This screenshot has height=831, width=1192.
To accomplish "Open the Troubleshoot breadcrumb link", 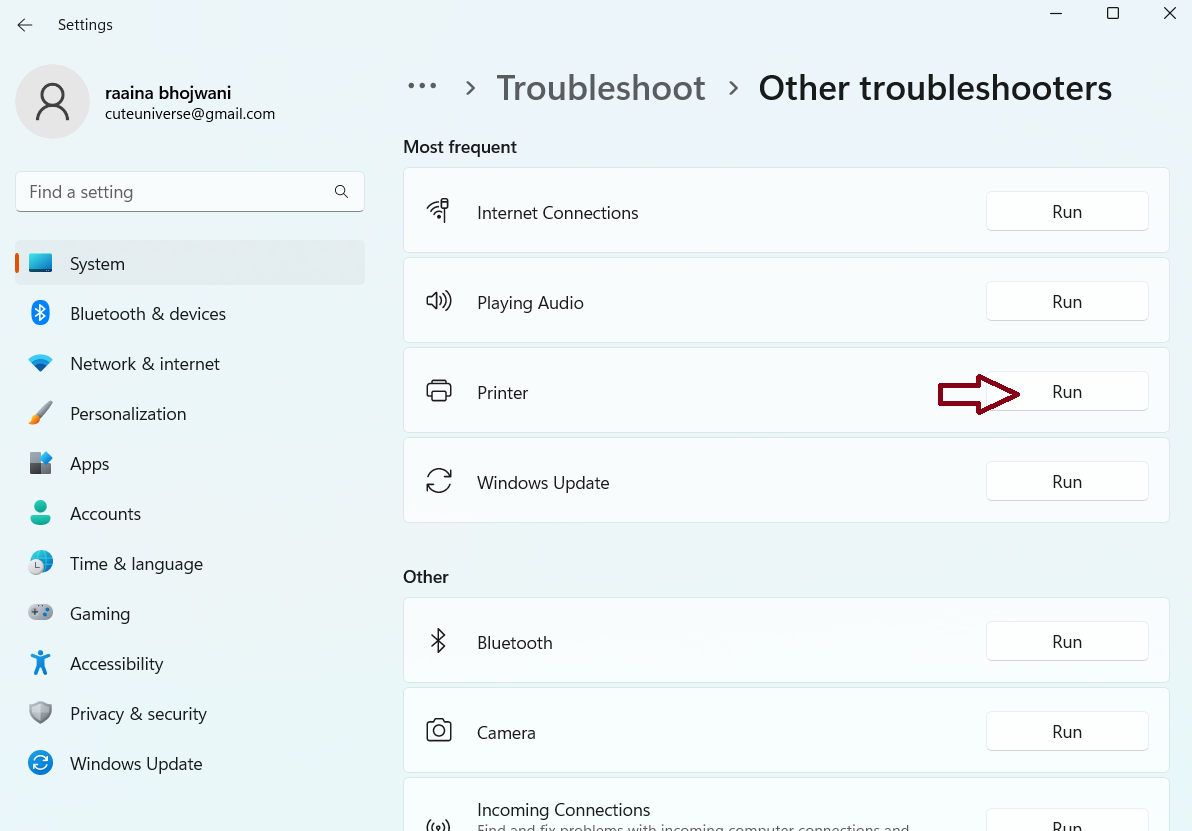I will click(x=600, y=88).
